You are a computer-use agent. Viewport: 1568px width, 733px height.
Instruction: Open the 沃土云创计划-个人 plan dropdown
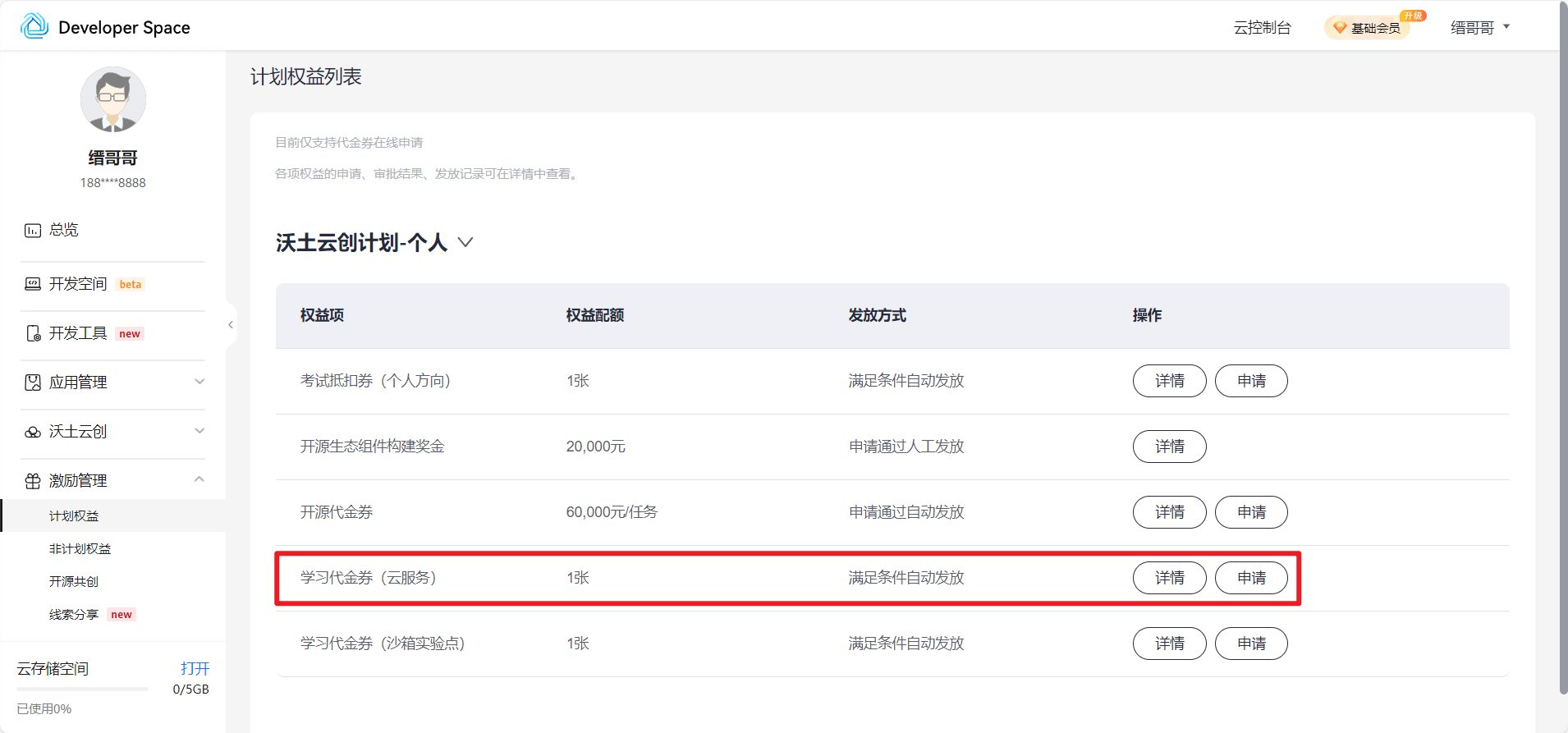click(465, 242)
